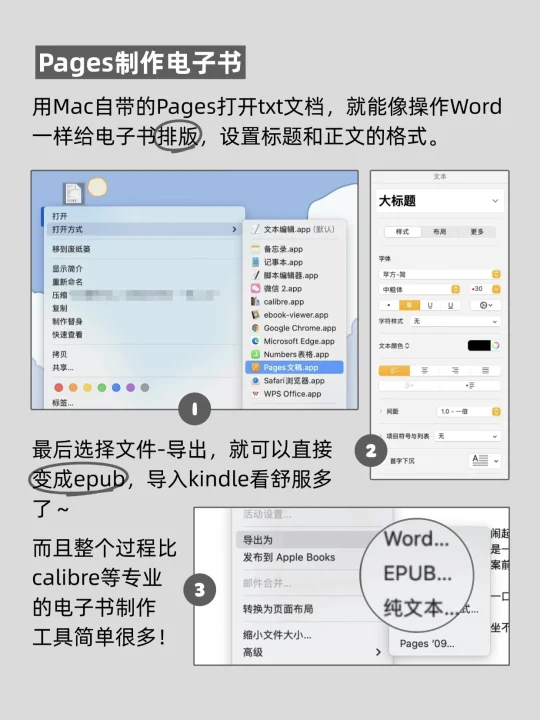Click 重新命名 in the context menu
Screen dimensions: 540x720
[x=145, y=282]
